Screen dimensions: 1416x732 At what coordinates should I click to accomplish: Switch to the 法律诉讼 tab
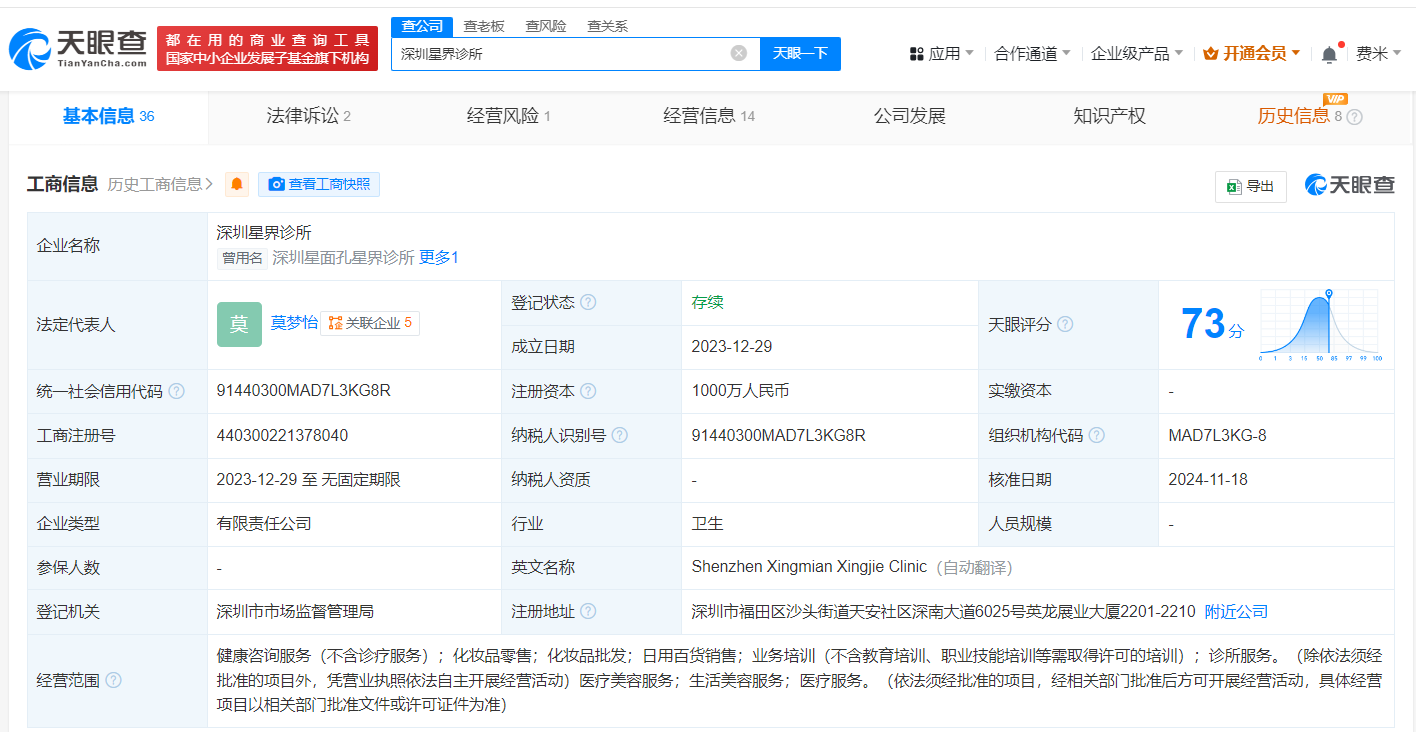pos(308,116)
